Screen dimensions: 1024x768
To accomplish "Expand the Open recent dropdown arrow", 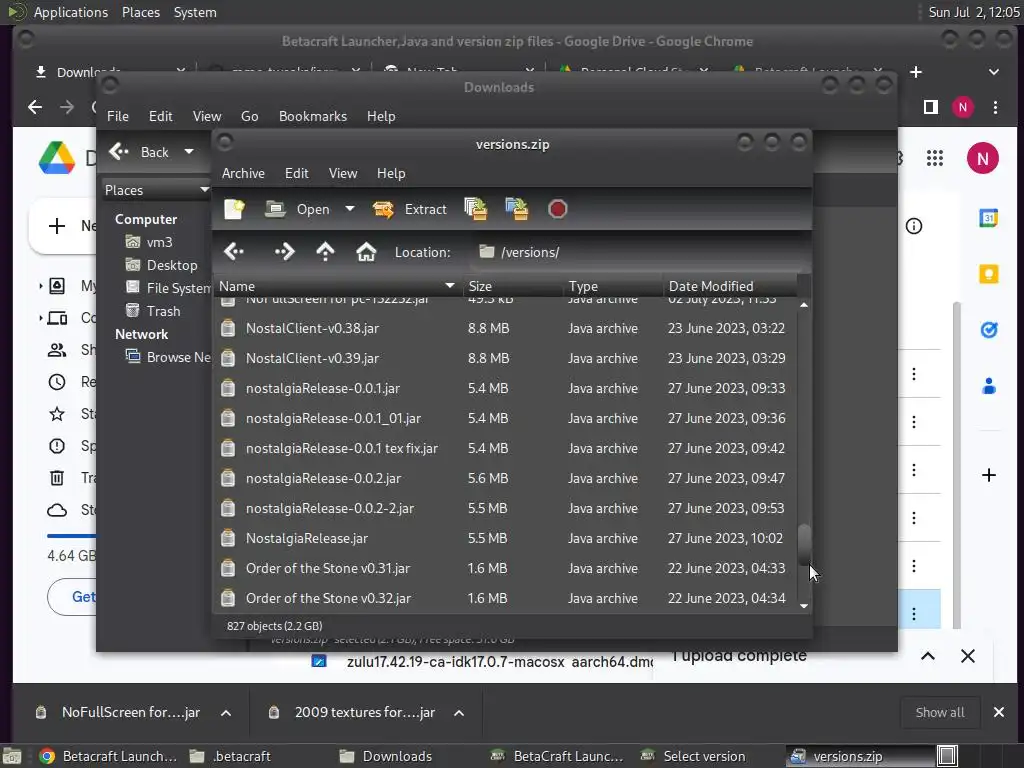I will click(x=349, y=209).
